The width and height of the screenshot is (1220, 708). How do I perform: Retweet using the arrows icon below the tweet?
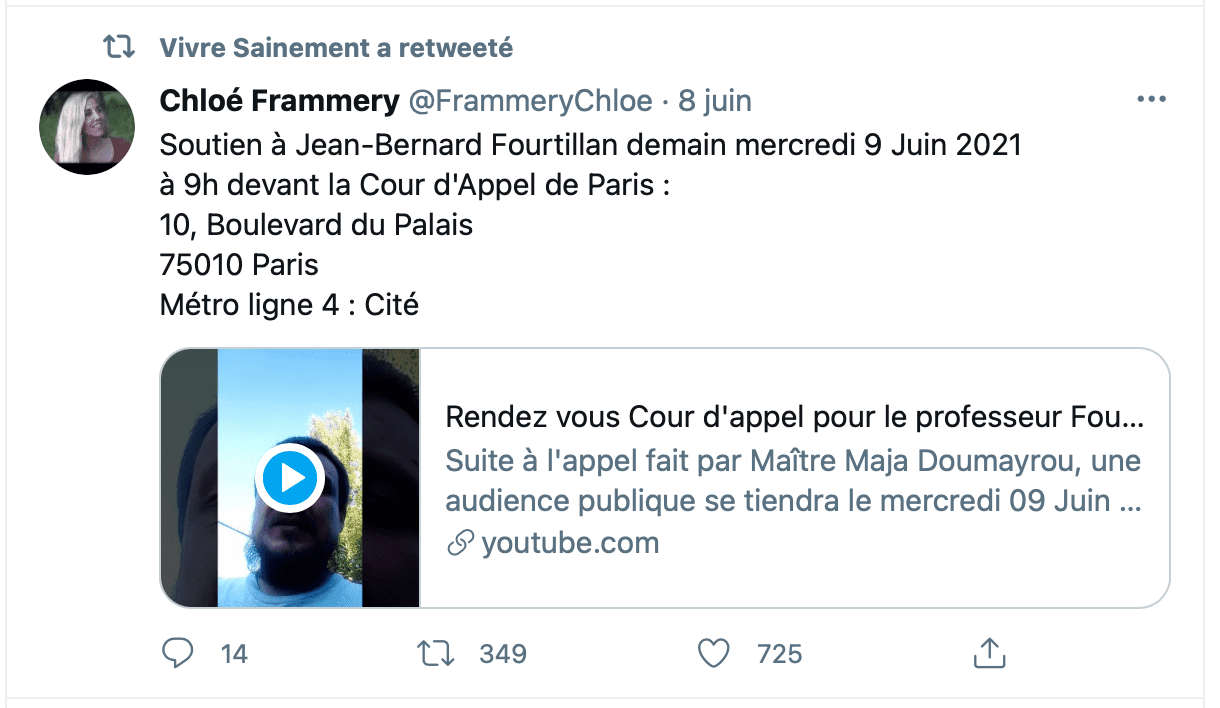435,654
